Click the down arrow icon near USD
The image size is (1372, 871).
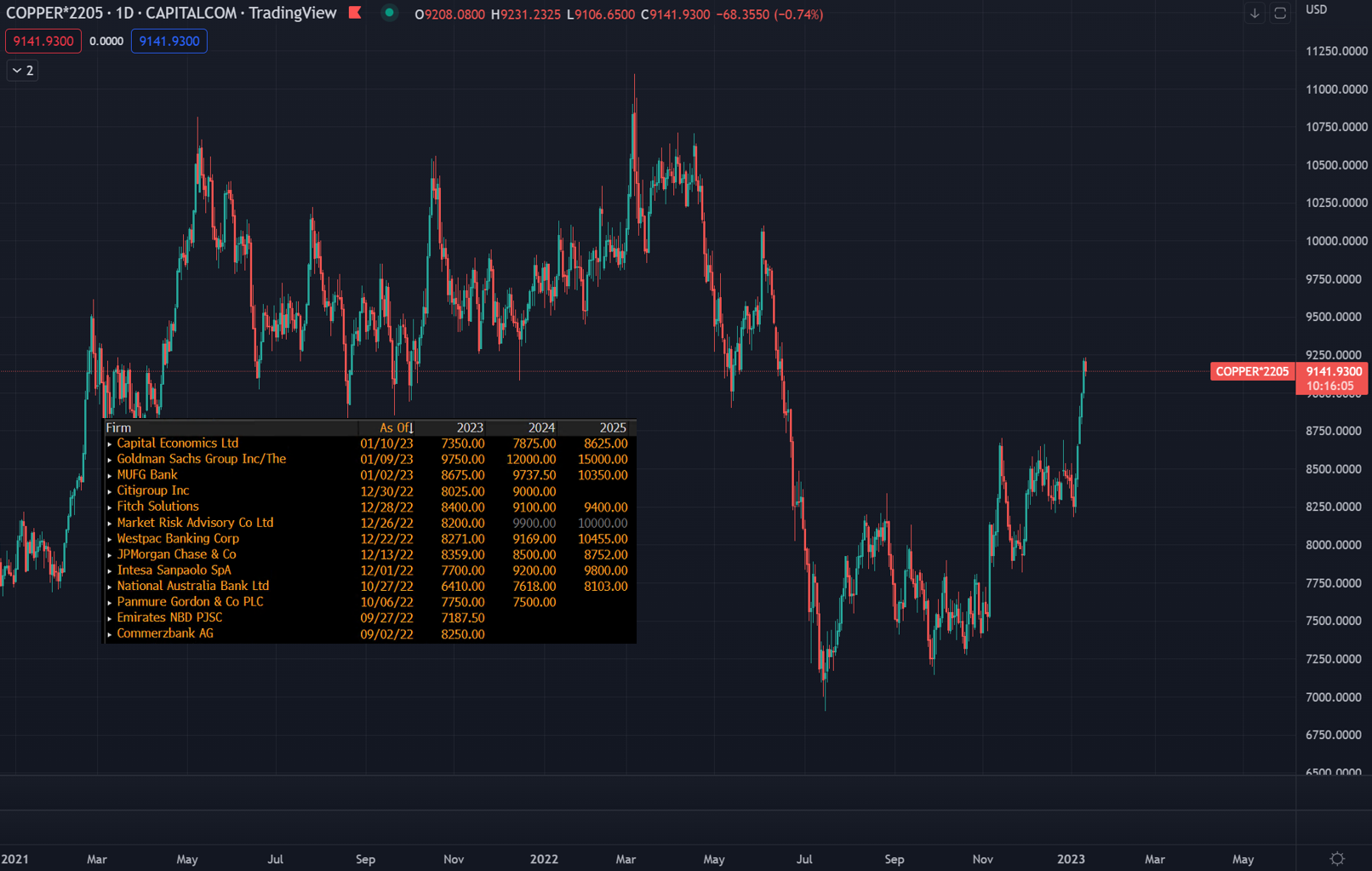pos(1255,14)
